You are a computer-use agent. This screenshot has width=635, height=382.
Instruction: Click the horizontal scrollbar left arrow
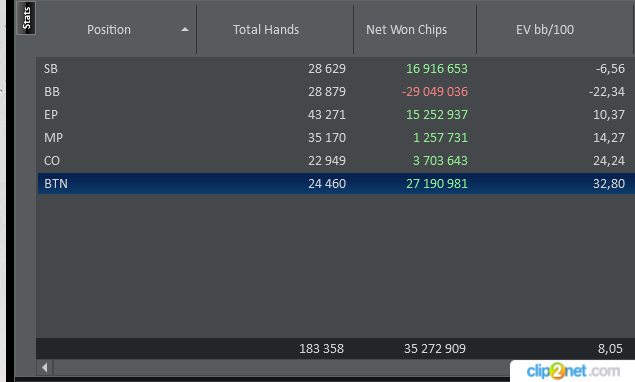coord(45,368)
